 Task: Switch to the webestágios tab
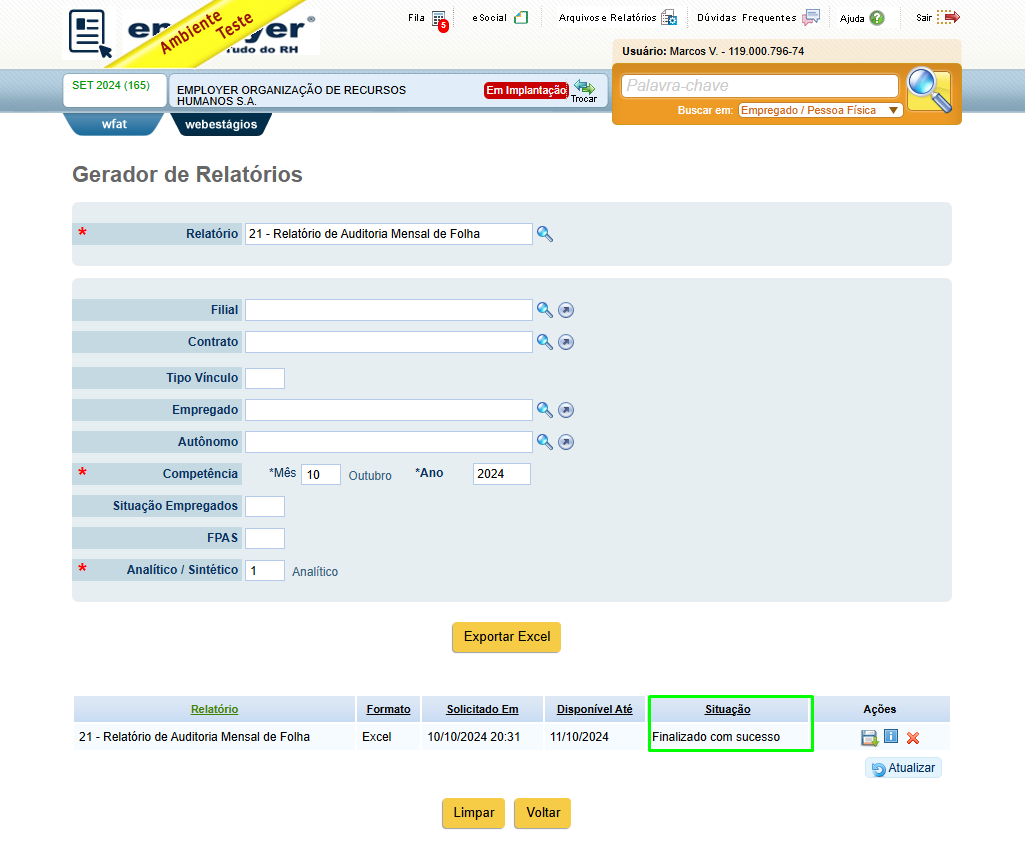point(221,124)
